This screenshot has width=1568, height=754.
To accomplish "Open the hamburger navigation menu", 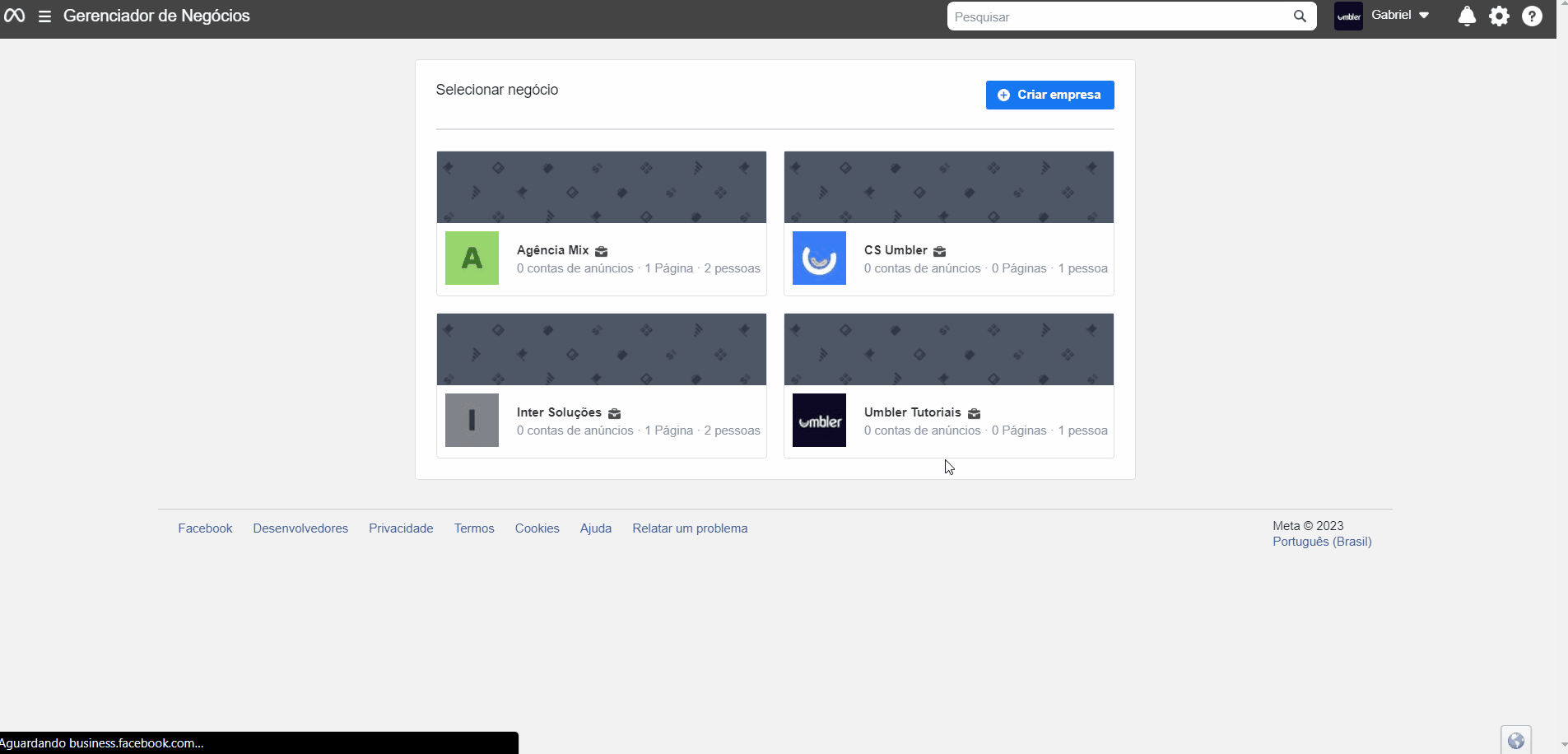I will point(45,16).
